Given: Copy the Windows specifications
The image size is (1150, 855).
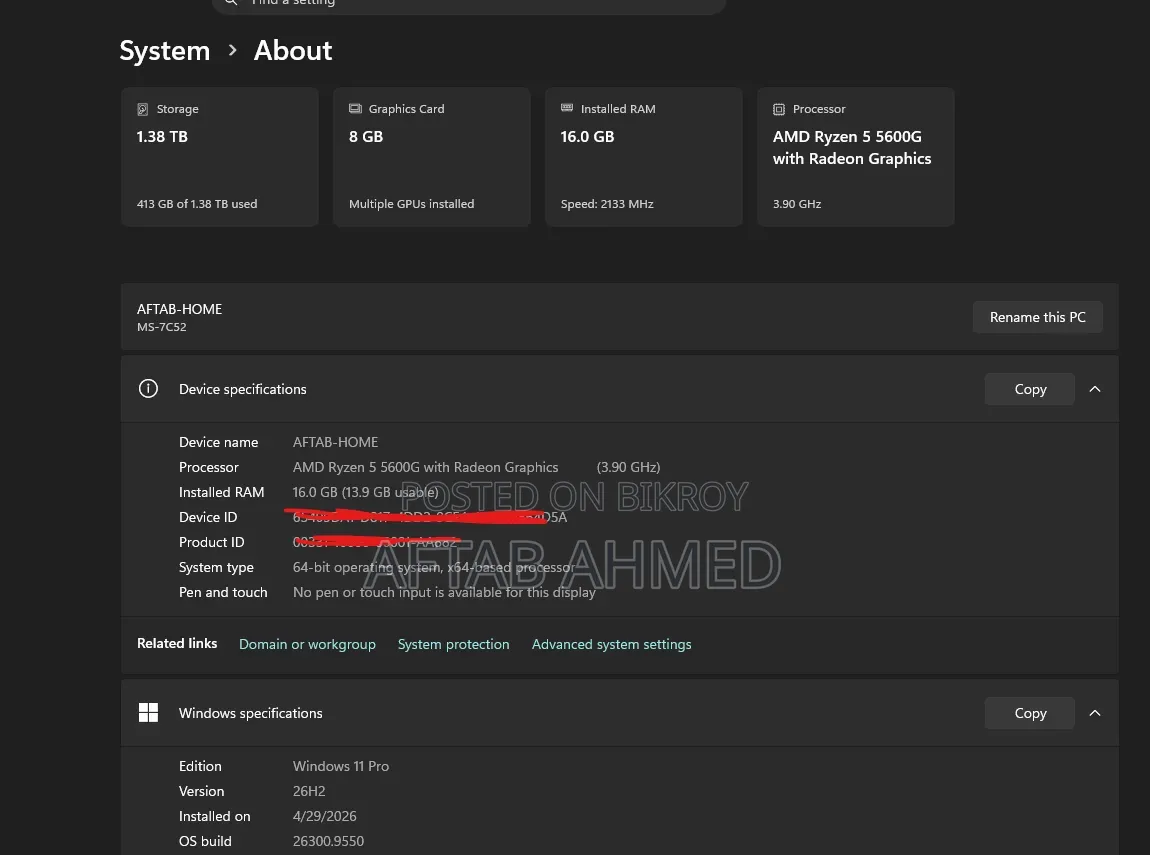Looking at the screenshot, I should (1030, 713).
